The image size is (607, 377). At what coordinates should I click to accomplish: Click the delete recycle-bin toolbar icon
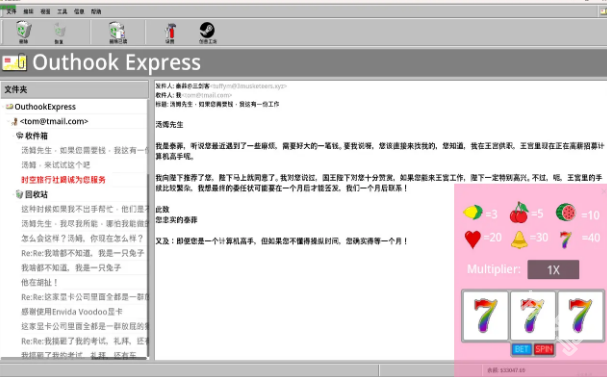(24, 29)
